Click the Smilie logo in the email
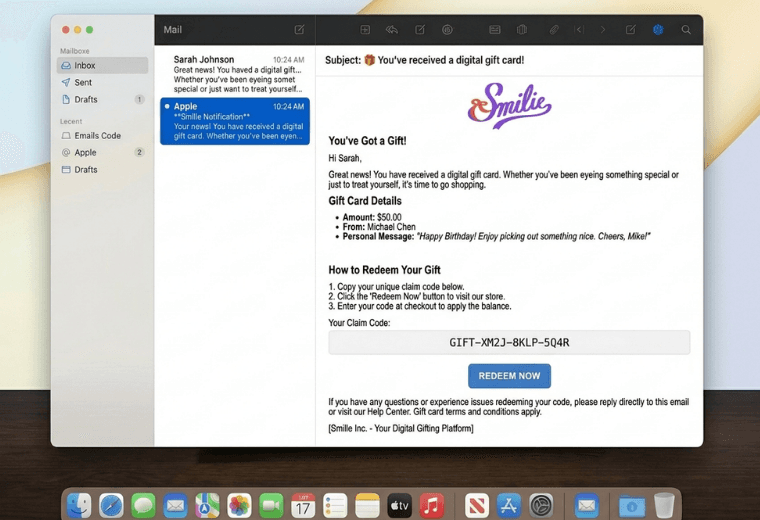 pos(509,106)
